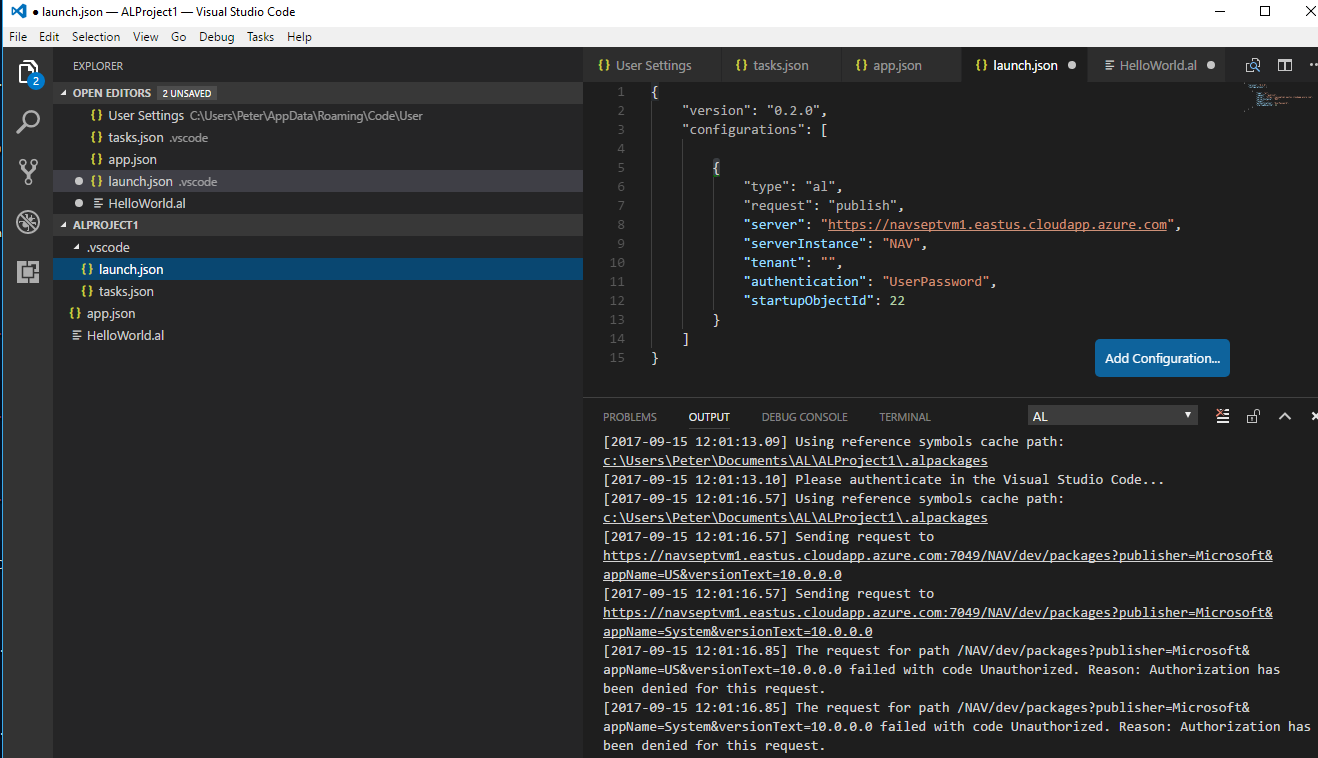Screen dimensions: 1318x758
Task: Open the Selection menu
Action: tap(96, 37)
